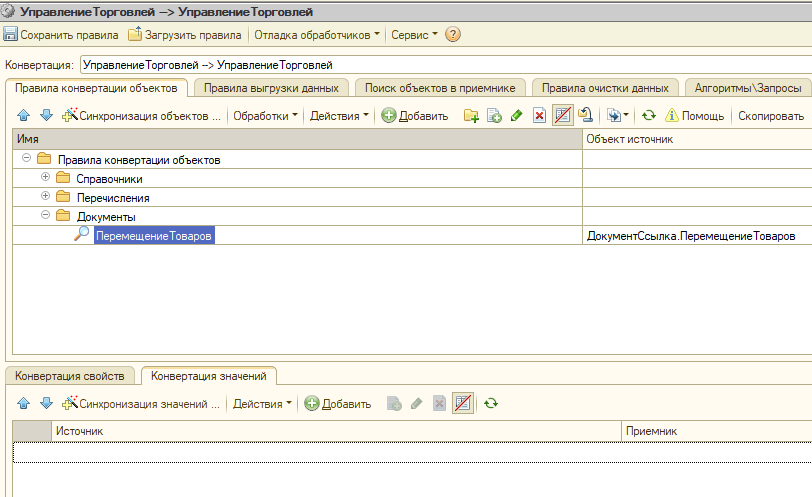
Task: Click the lower Добавить button
Action: point(338,403)
